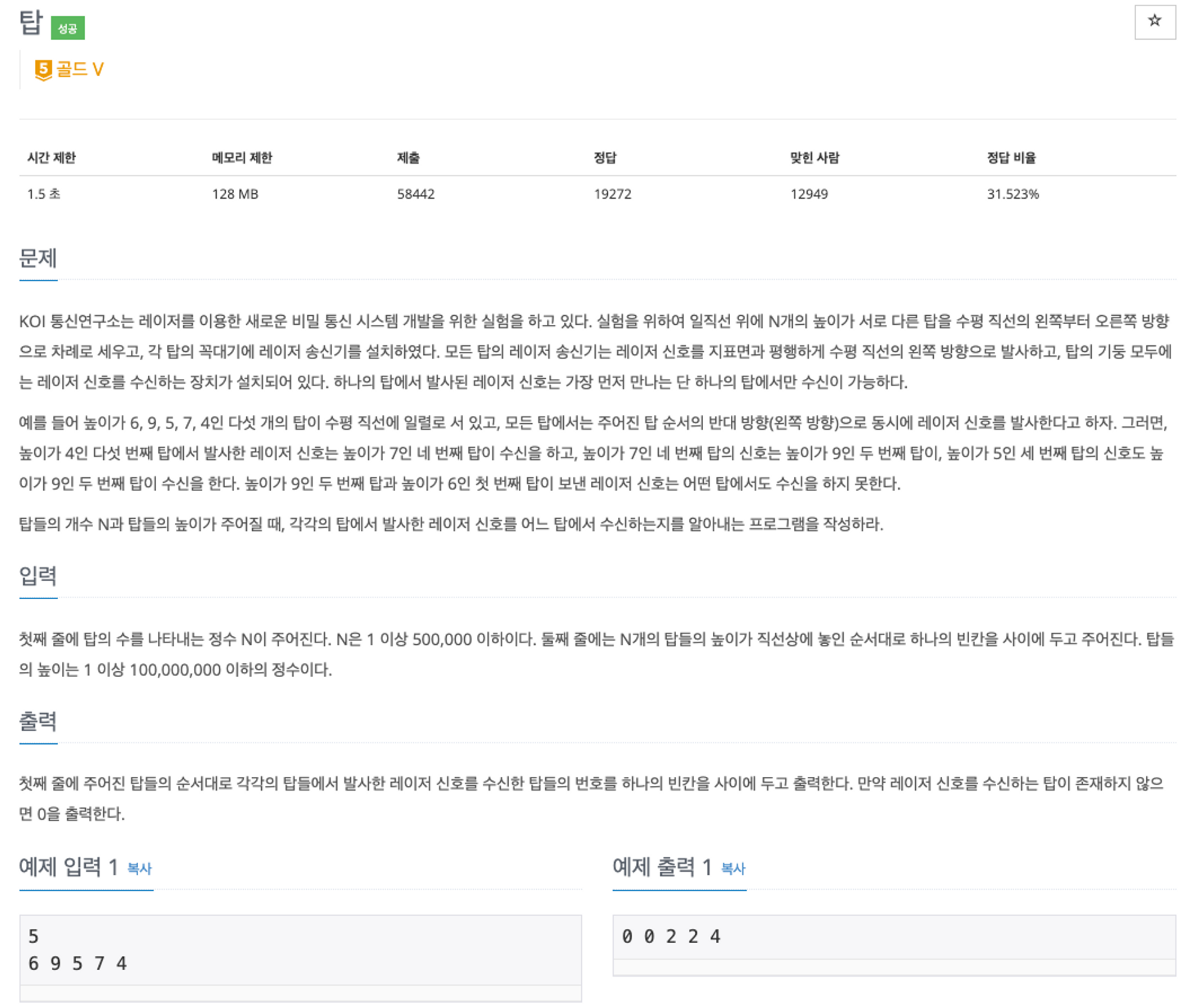The image size is (1201, 1008).
Task: Copy 예제 입력 1 with 복사 link
Action: (139, 868)
